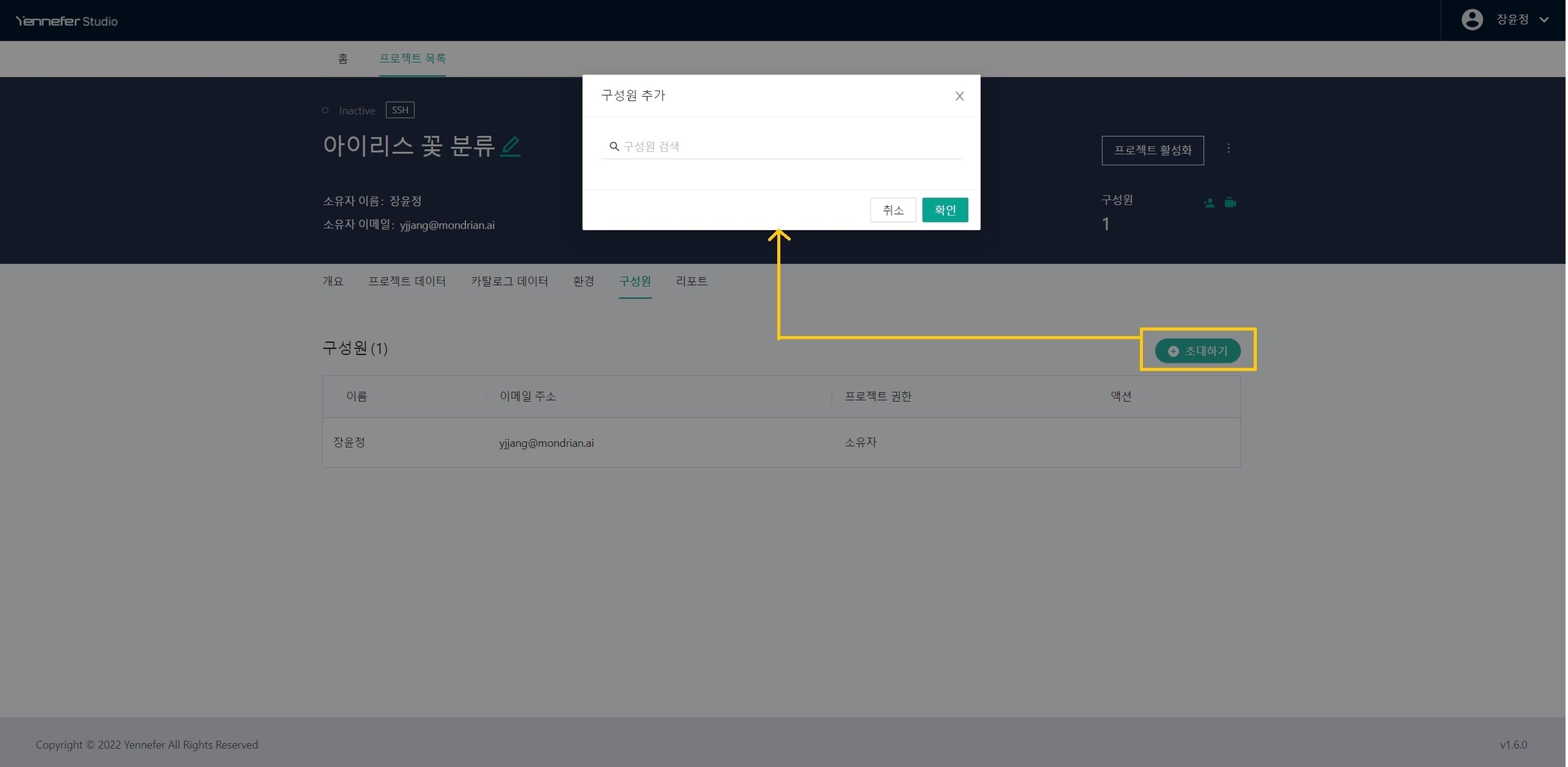Click the Yennefer Studio logo
This screenshot has height=767, width=1568.
click(66, 21)
